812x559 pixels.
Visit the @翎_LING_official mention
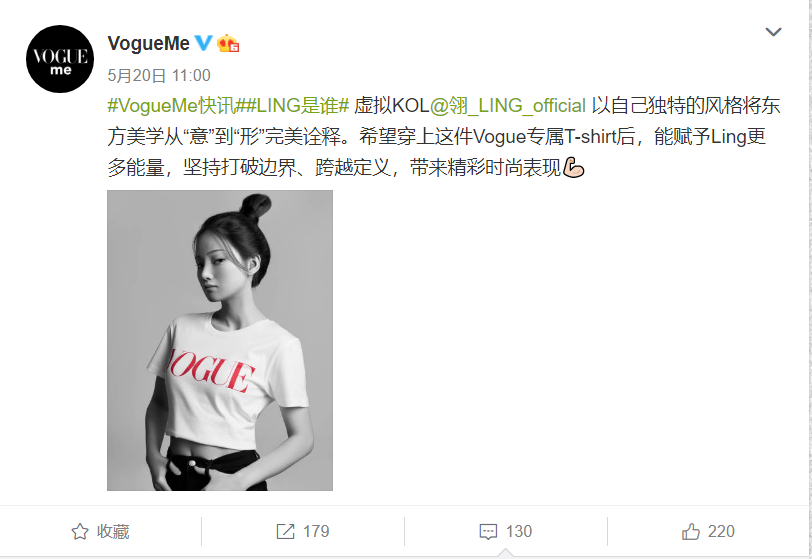pos(508,106)
